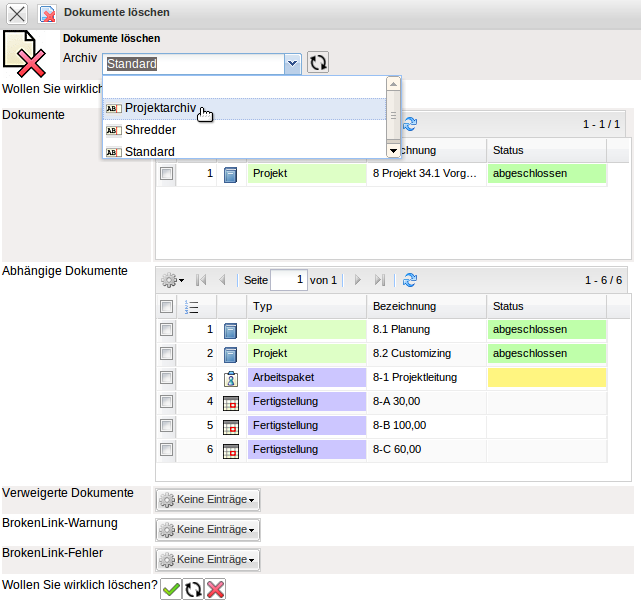Image resolution: width=641 pixels, height=603 pixels.
Task: Choose Projektarchiv from the archive list
Action: click(x=160, y=108)
